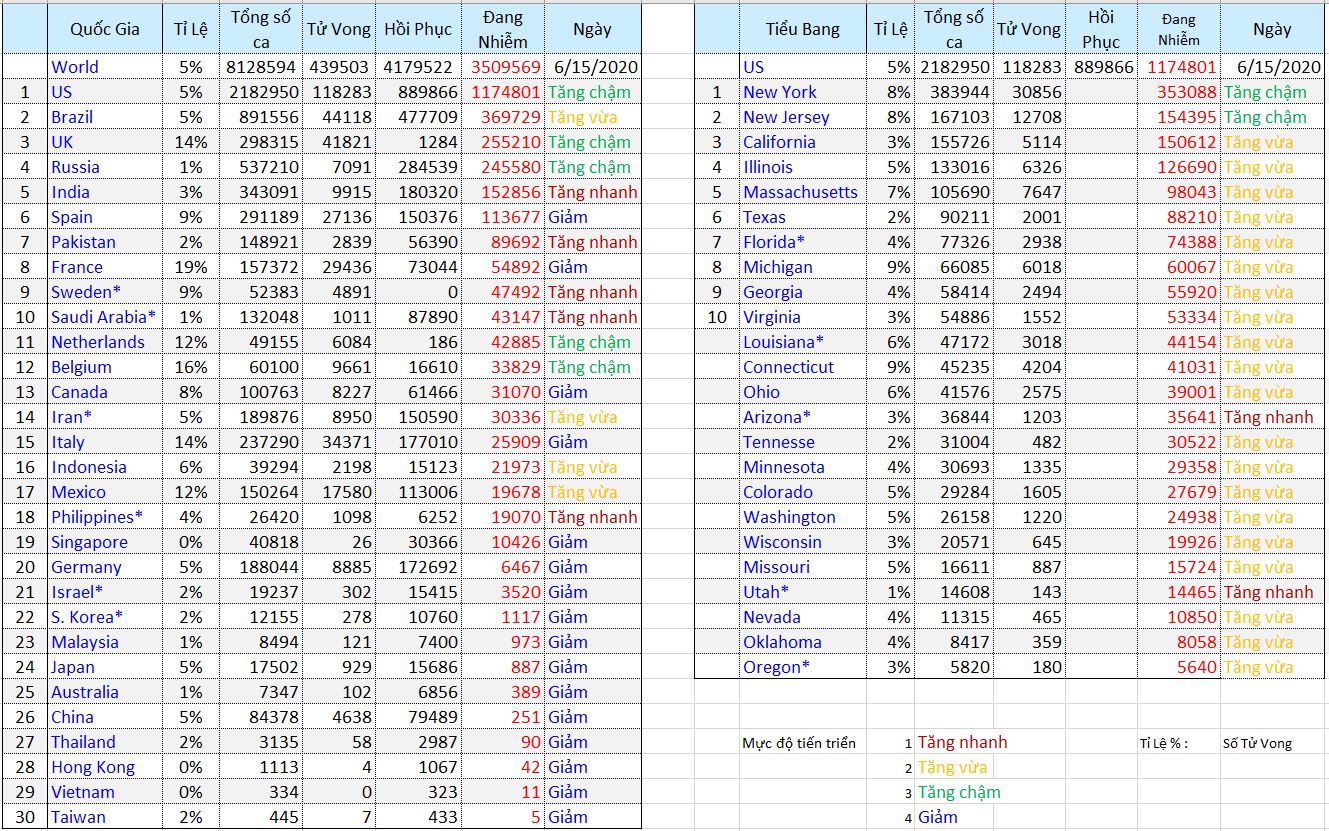Select the 'Tỉ Lệ % :' label
This screenshot has height=831, width=1329.
(x=1163, y=743)
